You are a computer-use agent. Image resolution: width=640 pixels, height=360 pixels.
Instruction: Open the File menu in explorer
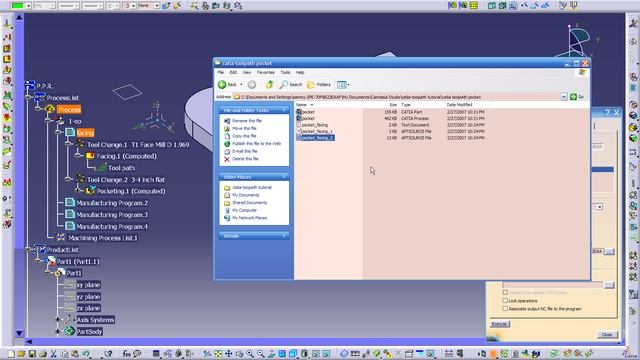click(220, 72)
